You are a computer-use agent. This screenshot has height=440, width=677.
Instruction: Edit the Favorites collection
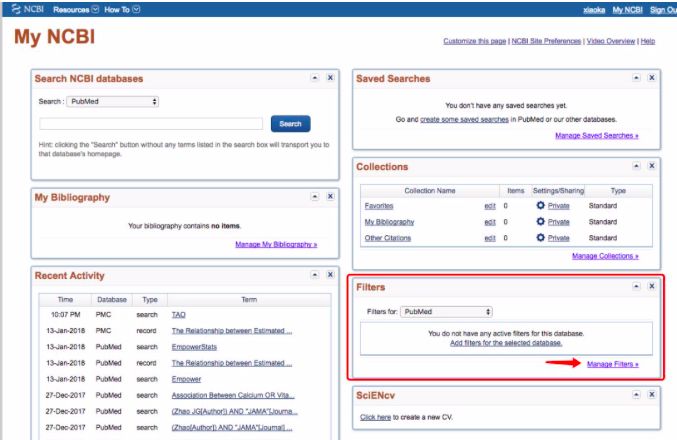click(490, 206)
